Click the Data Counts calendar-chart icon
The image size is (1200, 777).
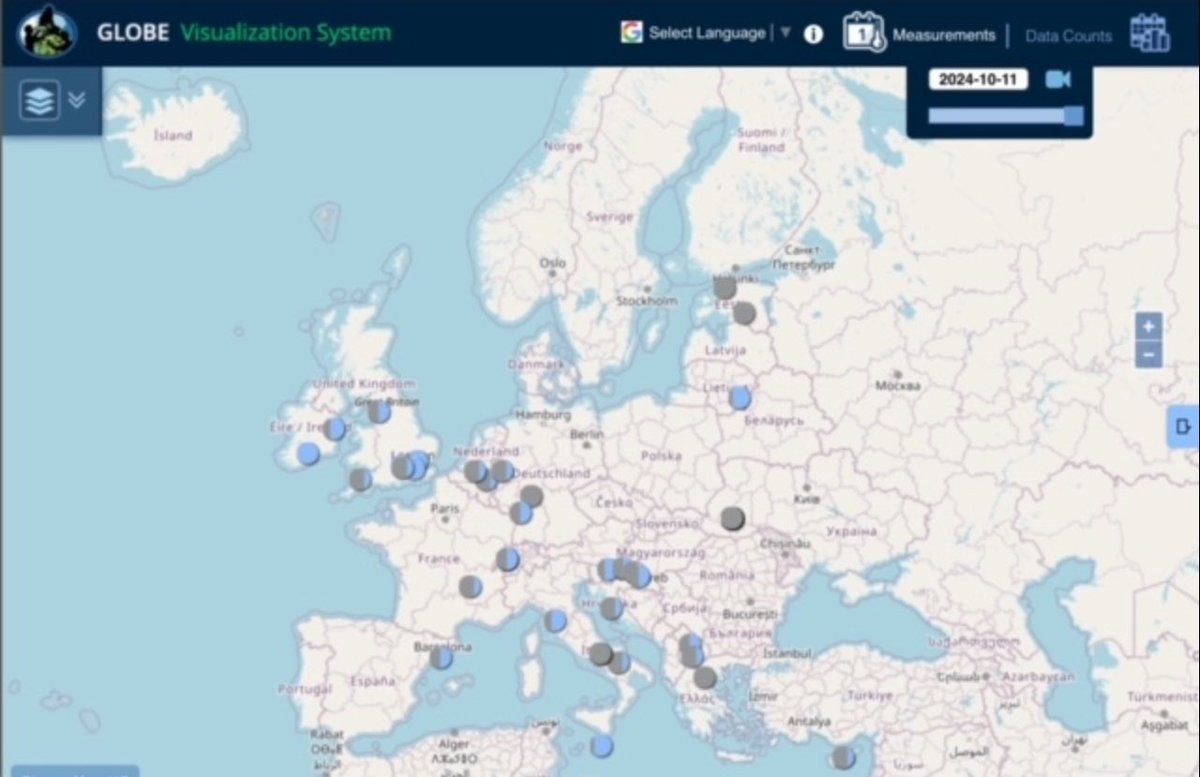1150,33
